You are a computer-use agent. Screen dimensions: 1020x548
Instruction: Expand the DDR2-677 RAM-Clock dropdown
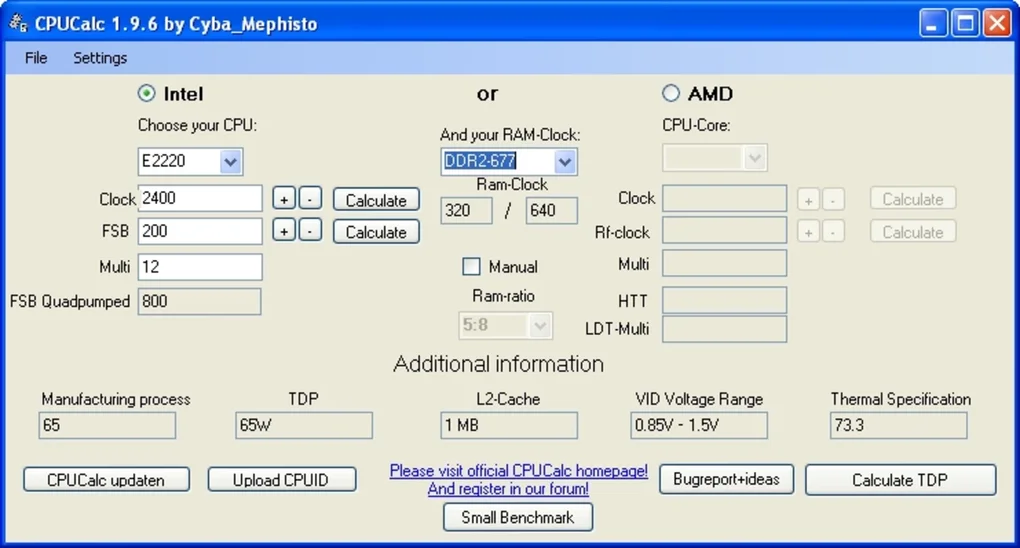(x=565, y=161)
